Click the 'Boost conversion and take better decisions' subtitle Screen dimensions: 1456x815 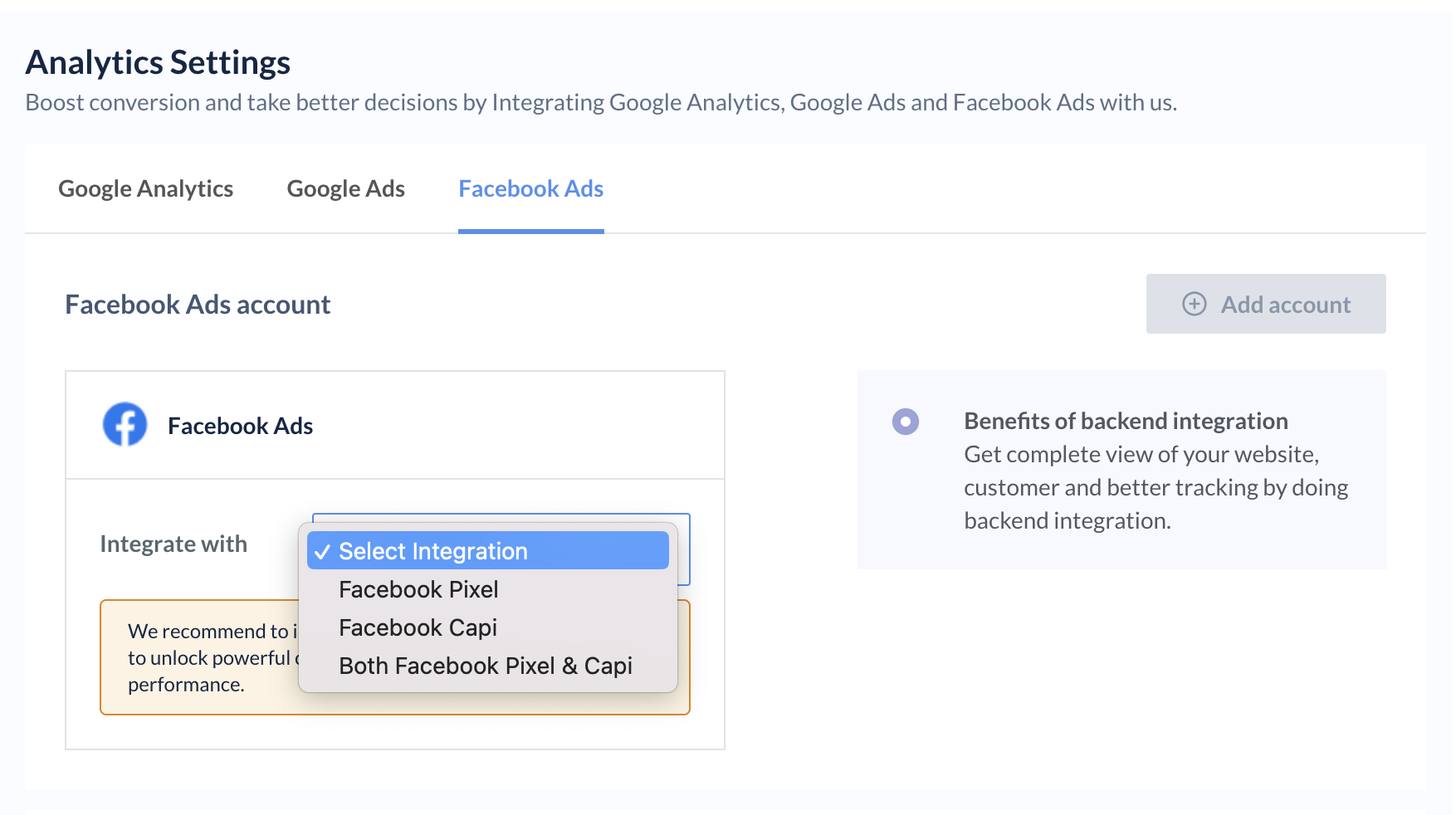[x=601, y=102]
